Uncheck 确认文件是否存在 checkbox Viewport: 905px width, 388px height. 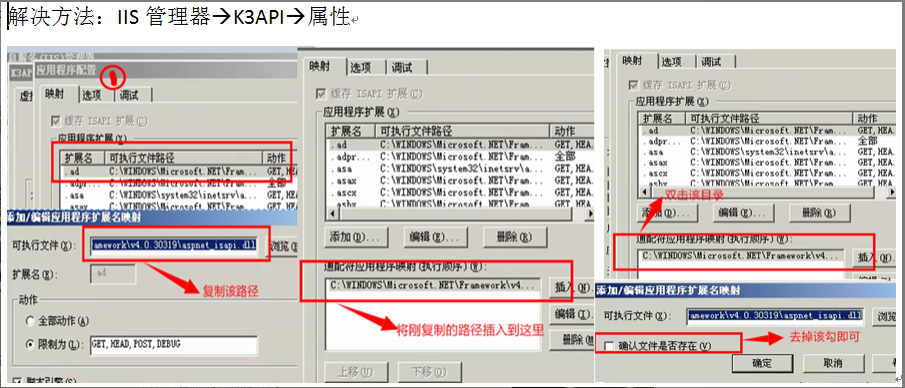pos(609,346)
